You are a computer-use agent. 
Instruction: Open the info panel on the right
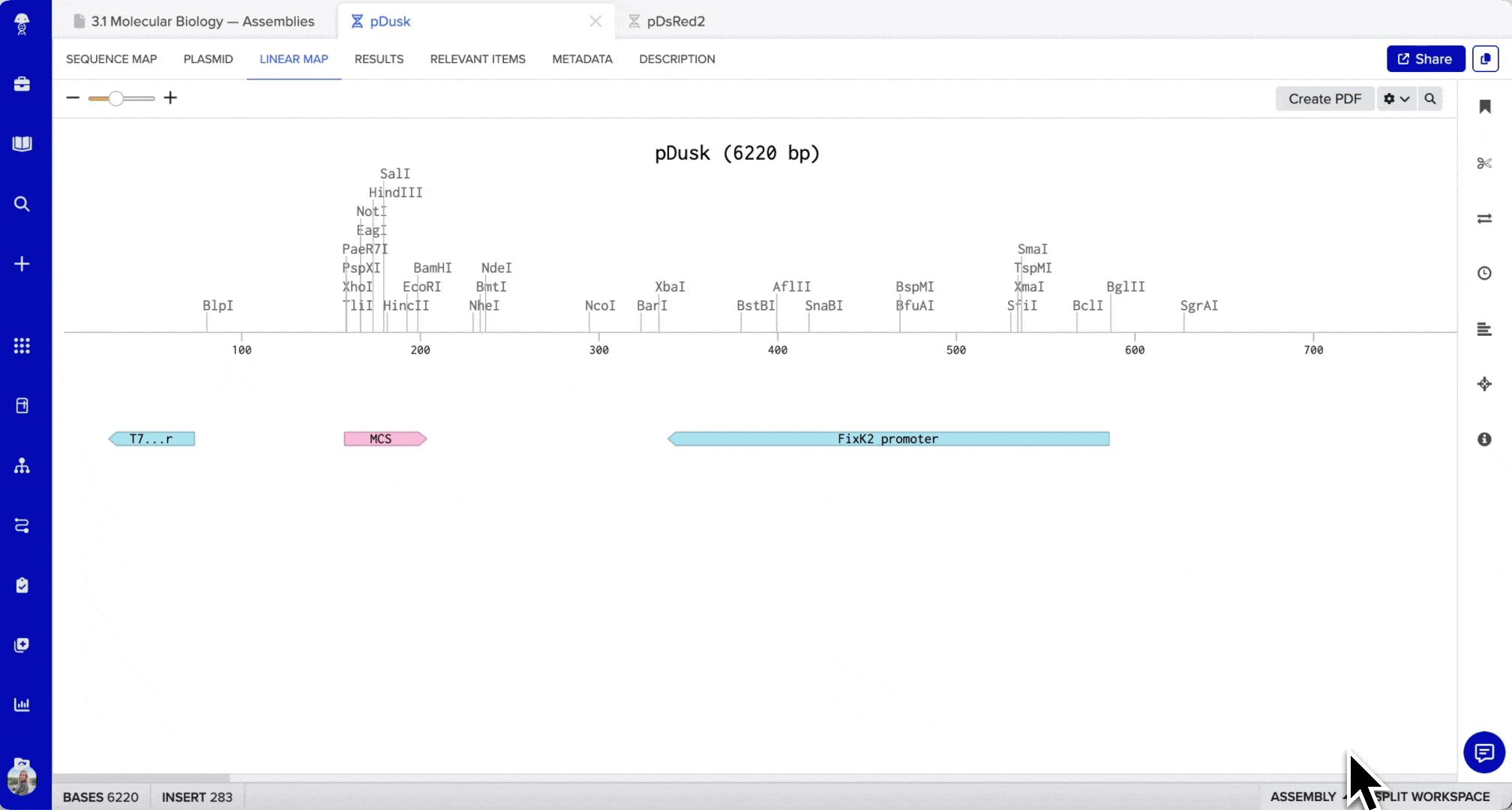click(x=1484, y=439)
